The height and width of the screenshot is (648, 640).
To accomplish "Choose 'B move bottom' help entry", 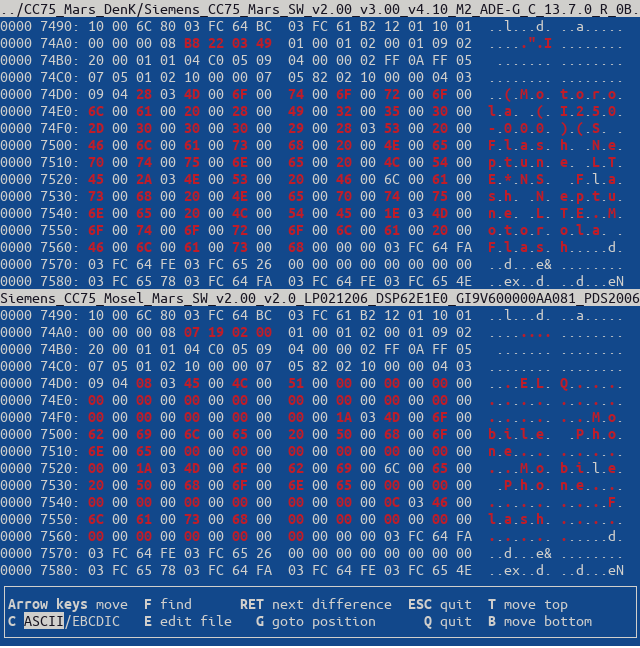I will coord(540,621).
